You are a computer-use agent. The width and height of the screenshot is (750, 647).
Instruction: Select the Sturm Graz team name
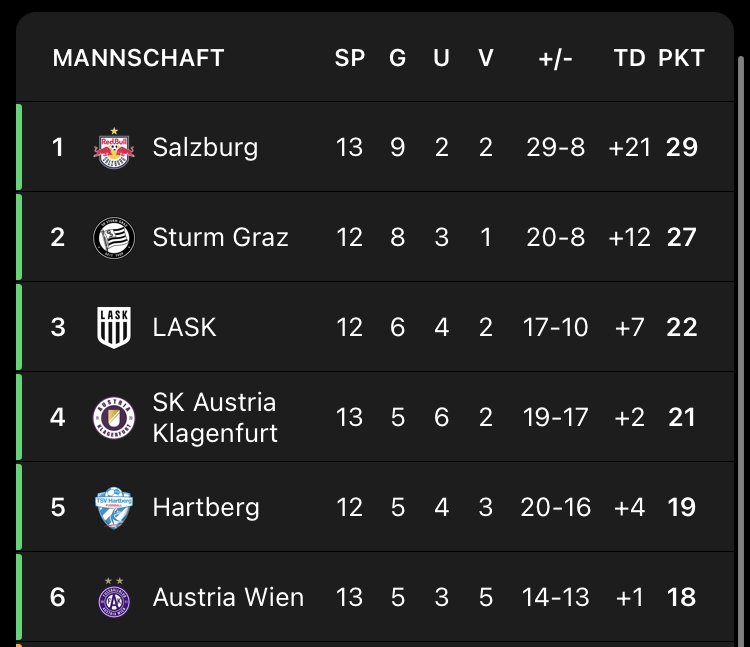click(x=221, y=237)
